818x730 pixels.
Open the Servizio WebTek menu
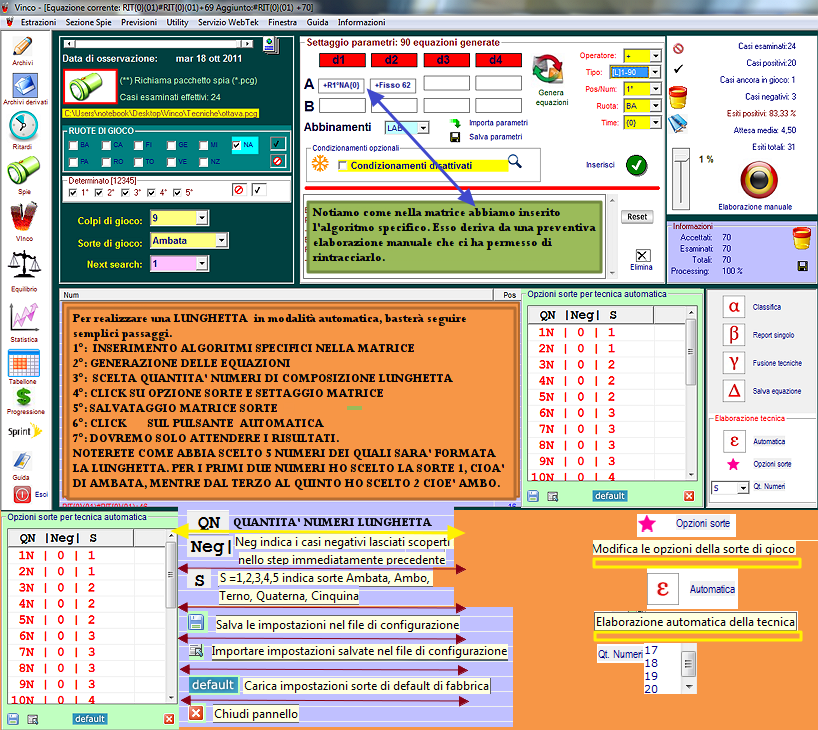[228, 22]
